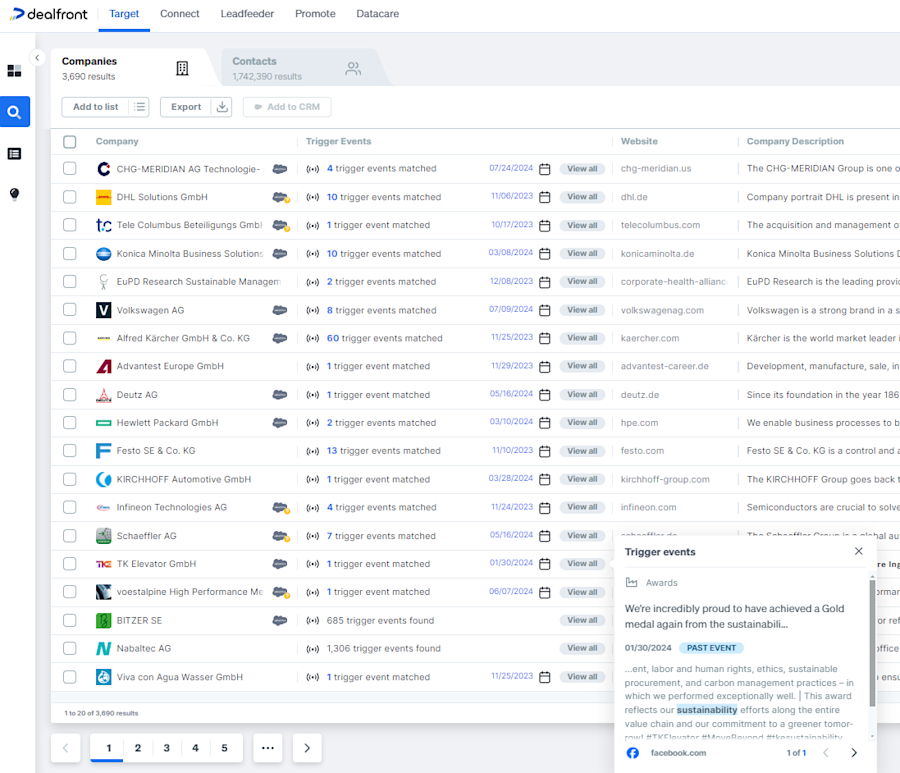The width and height of the screenshot is (900, 773).
Task: Collapse the Companies panel with the chevron arrow
Action: pos(37,58)
